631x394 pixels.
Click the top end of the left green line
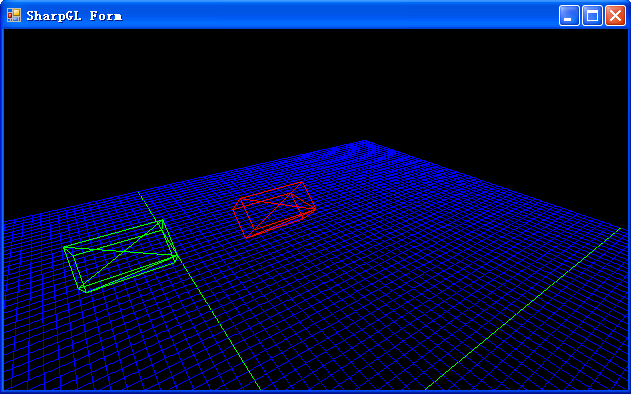[x=139, y=193]
